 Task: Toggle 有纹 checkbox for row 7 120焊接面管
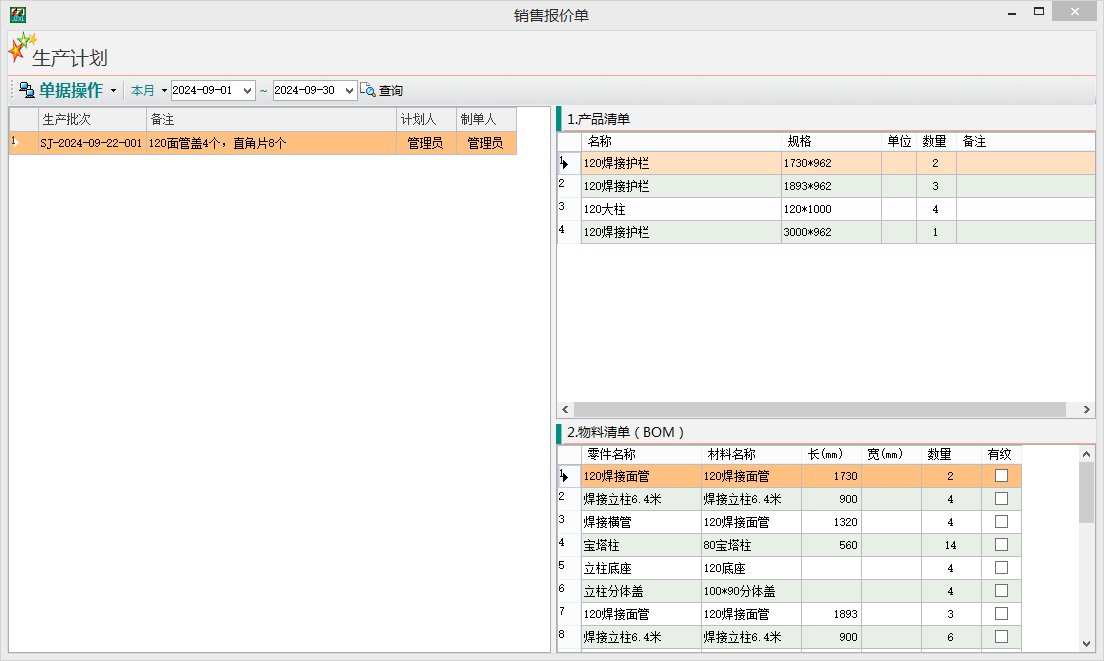[1001, 614]
